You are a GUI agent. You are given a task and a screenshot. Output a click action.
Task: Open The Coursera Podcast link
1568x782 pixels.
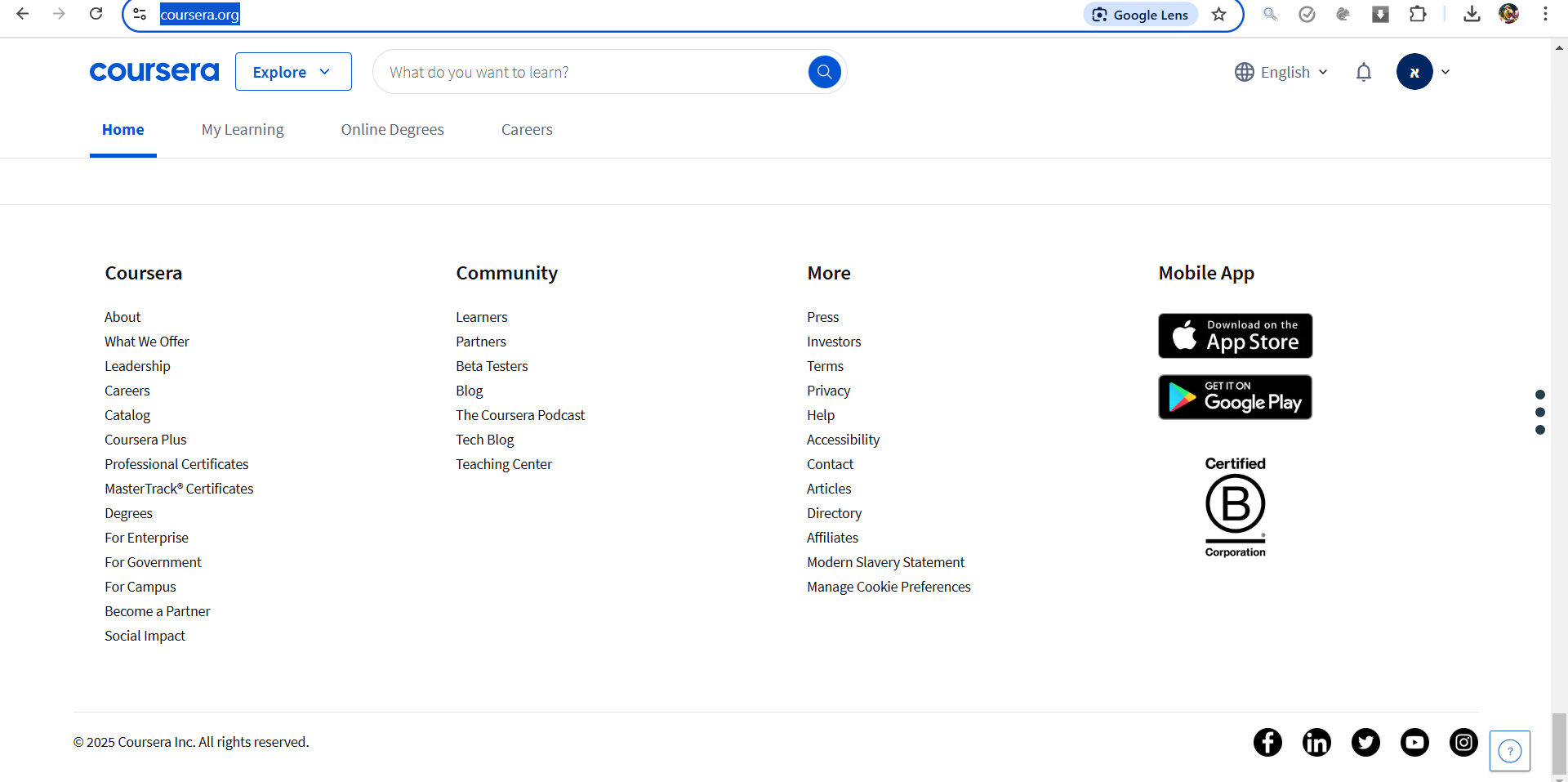(x=520, y=415)
